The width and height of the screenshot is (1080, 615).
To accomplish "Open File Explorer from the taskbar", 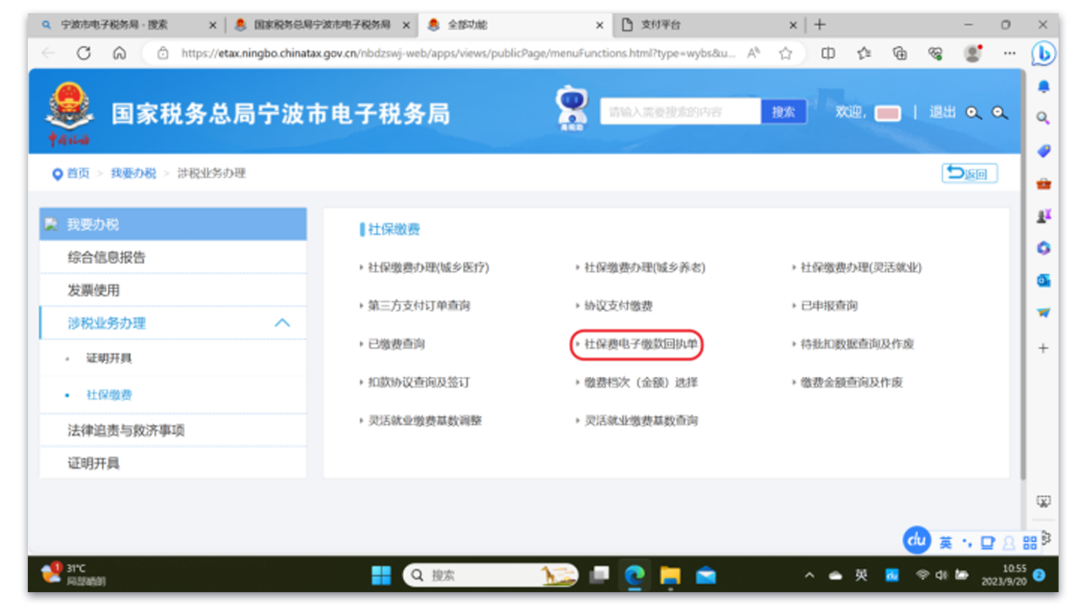I will (x=670, y=575).
